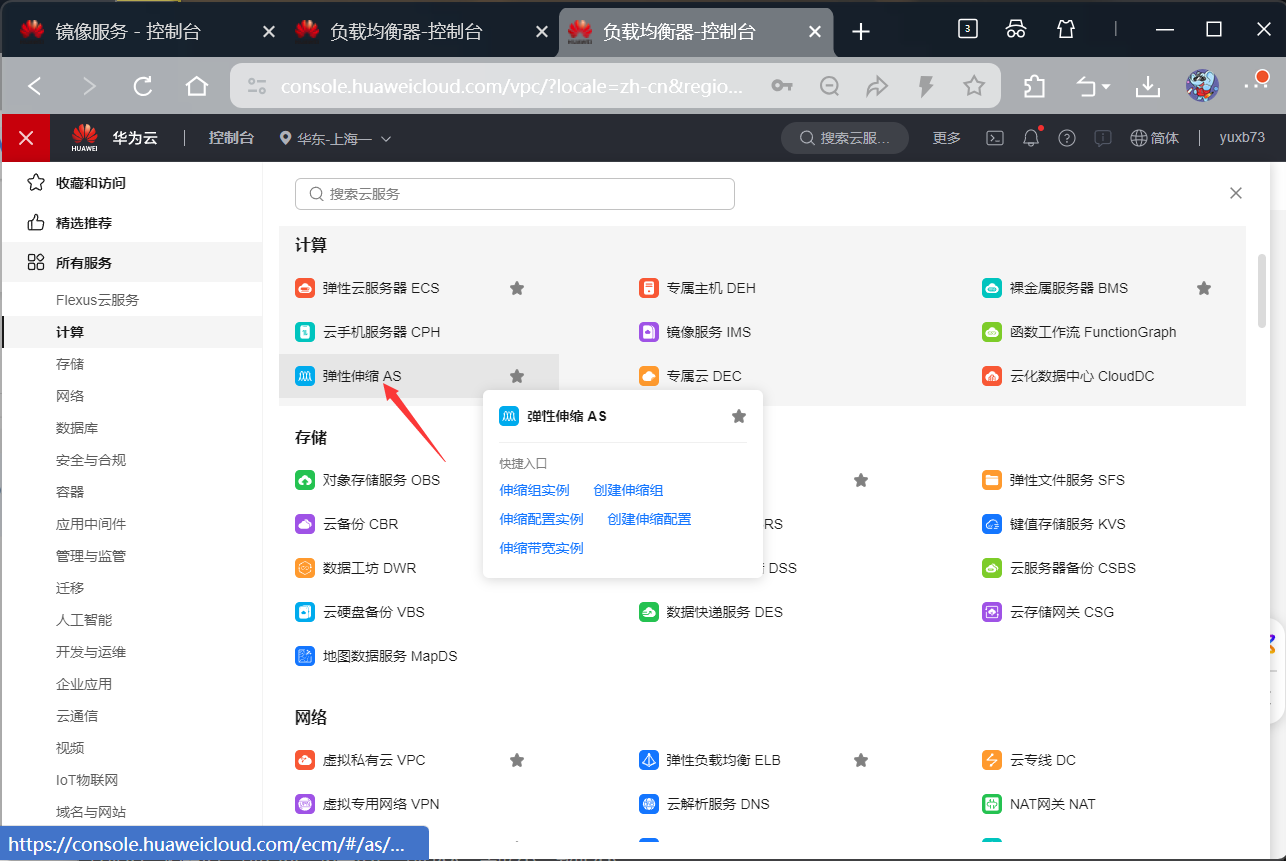Click the 虚拟专用网络 VPN icon

point(305,804)
